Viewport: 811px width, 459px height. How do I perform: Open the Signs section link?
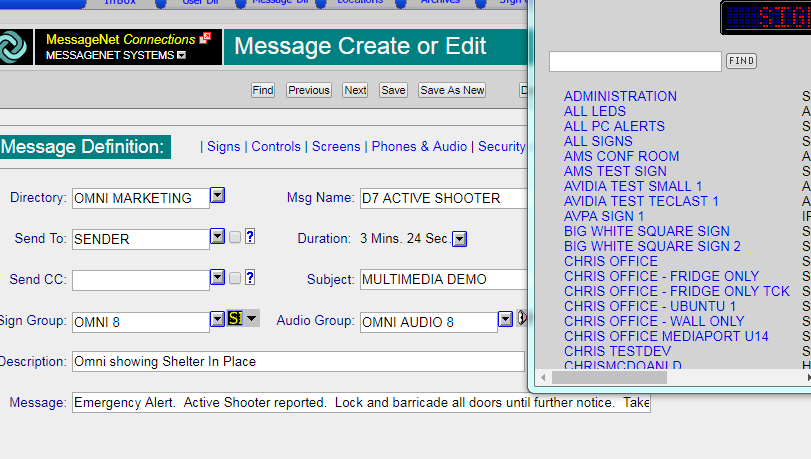[x=223, y=146]
